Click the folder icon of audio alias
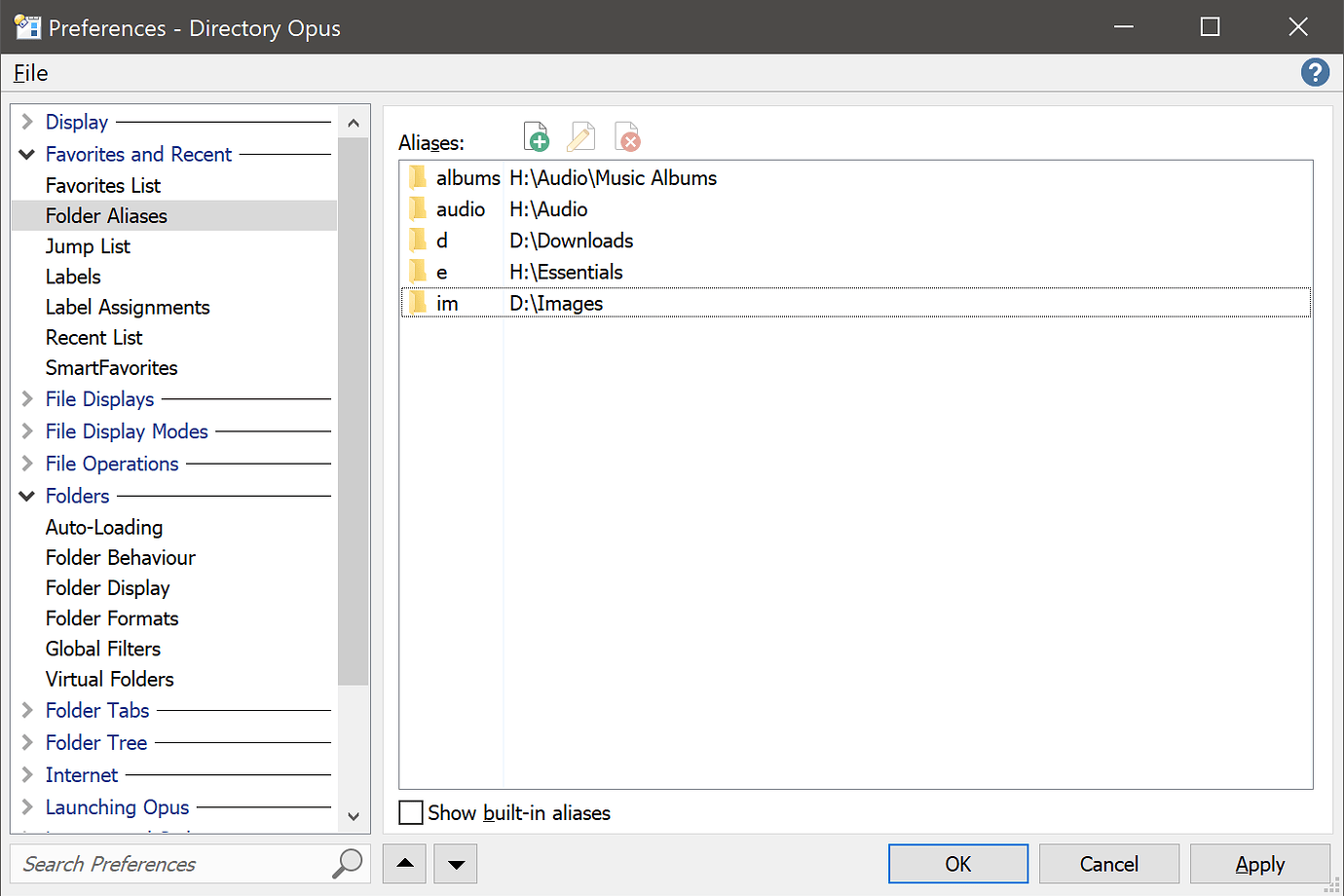The image size is (1344, 896). pyautogui.click(x=418, y=208)
